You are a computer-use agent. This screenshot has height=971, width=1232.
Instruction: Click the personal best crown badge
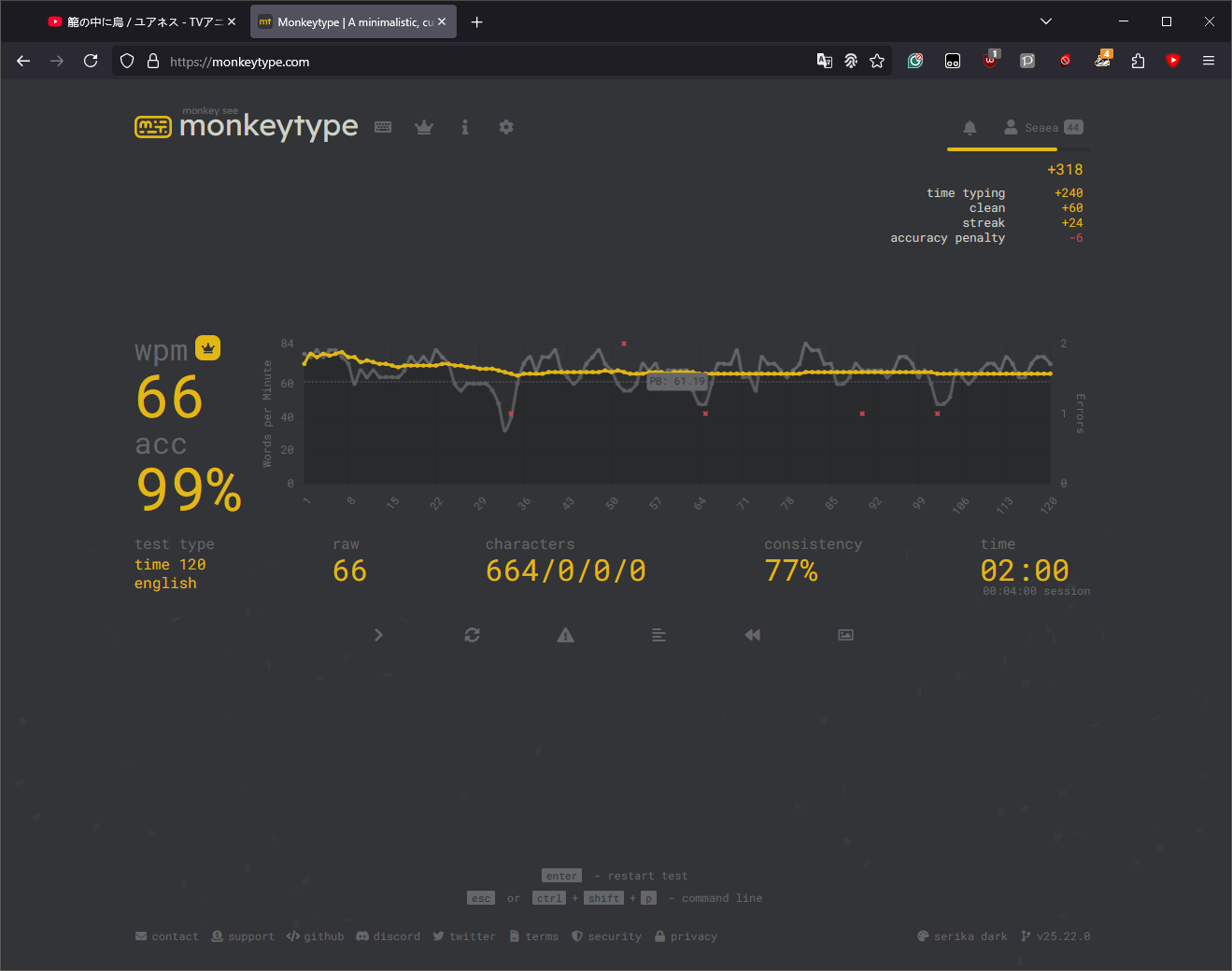tap(207, 348)
